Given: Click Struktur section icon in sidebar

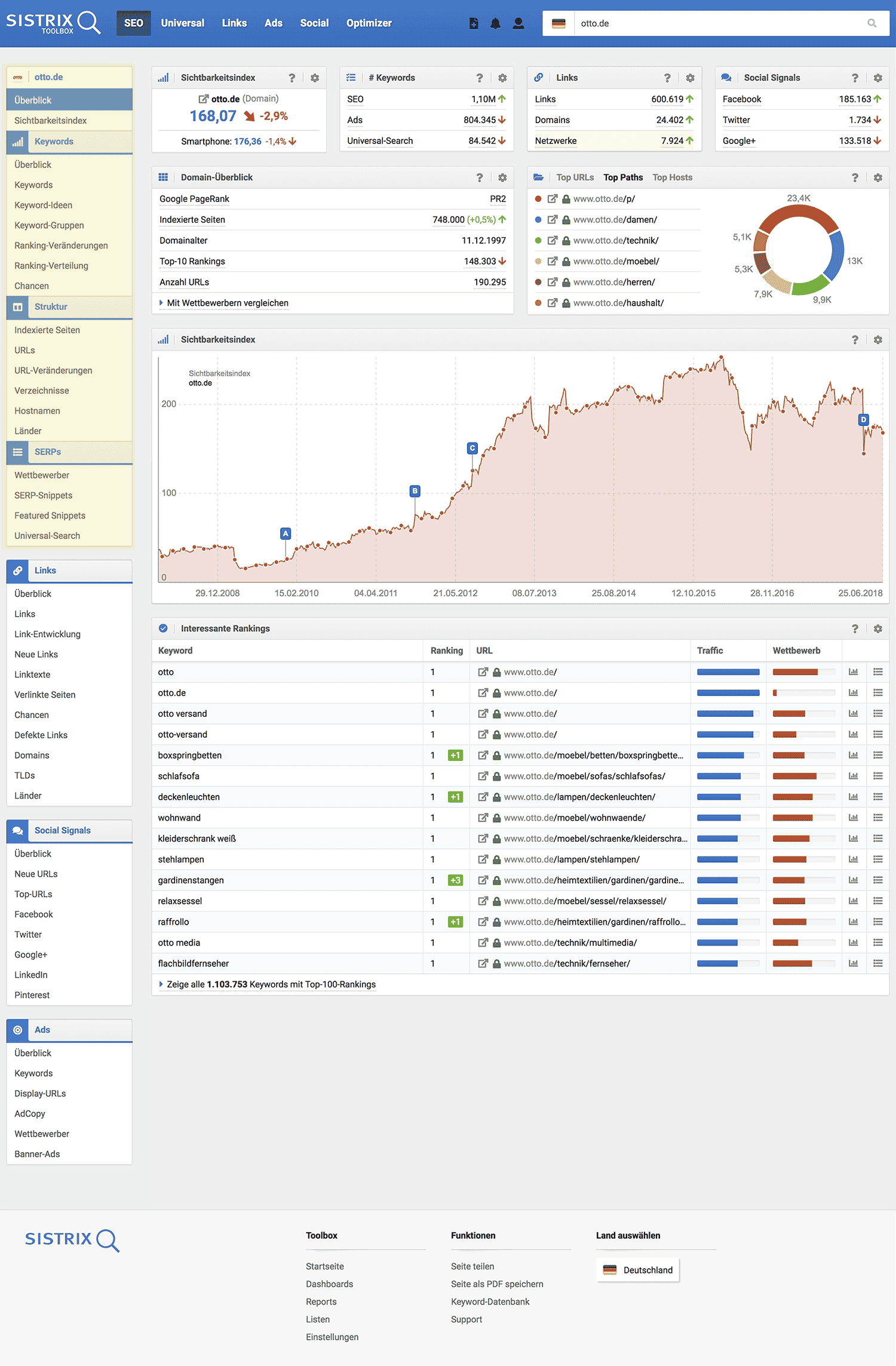Looking at the screenshot, I should [17, 307].
